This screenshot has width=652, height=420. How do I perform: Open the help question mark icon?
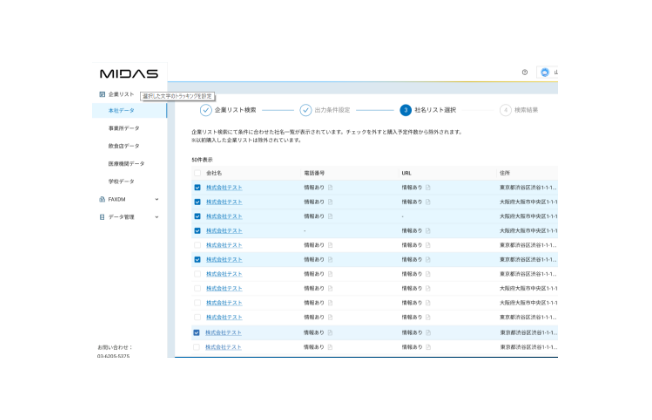pos(524,72)
